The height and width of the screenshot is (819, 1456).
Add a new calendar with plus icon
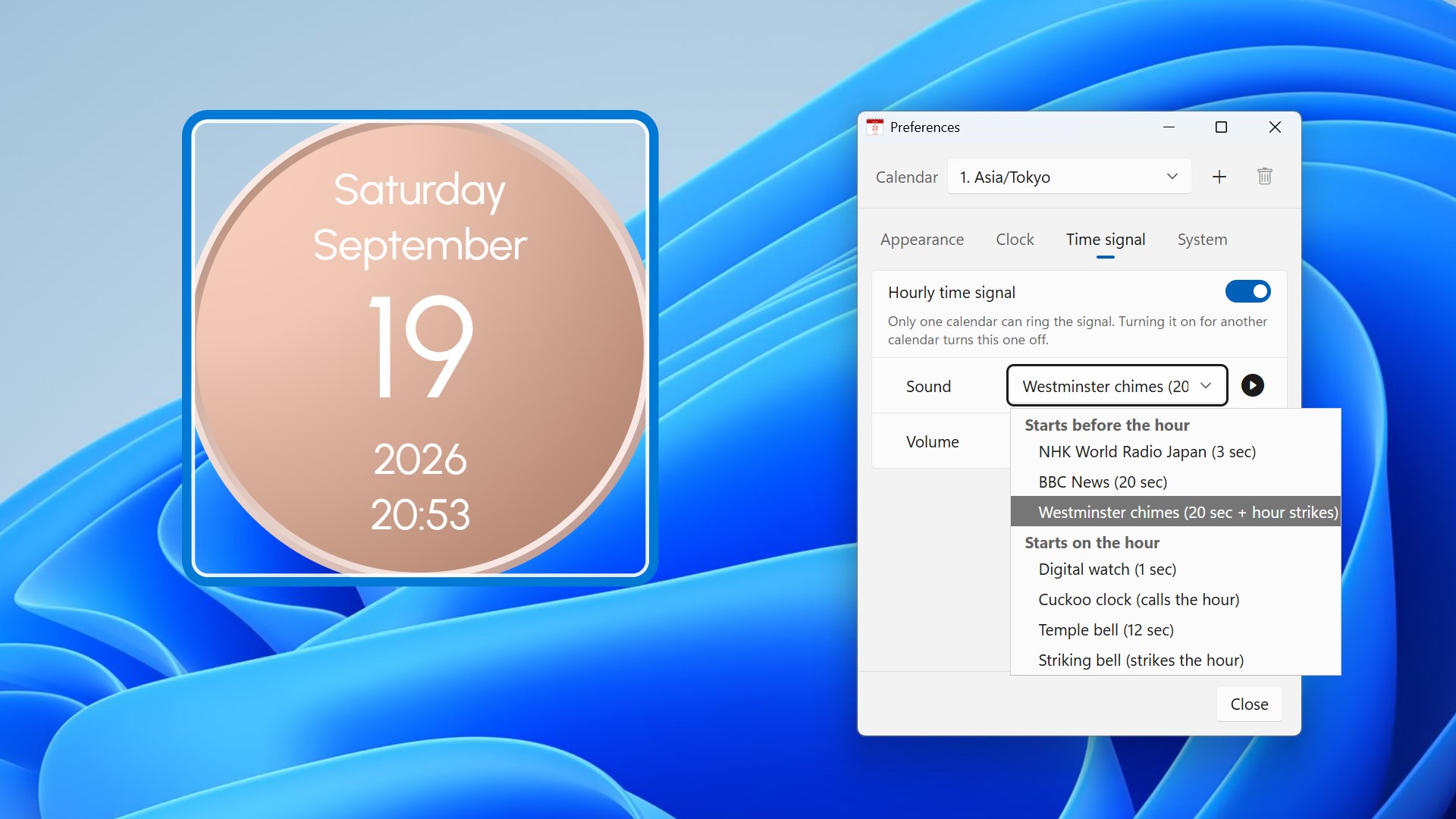click(x=1219, y=177)
